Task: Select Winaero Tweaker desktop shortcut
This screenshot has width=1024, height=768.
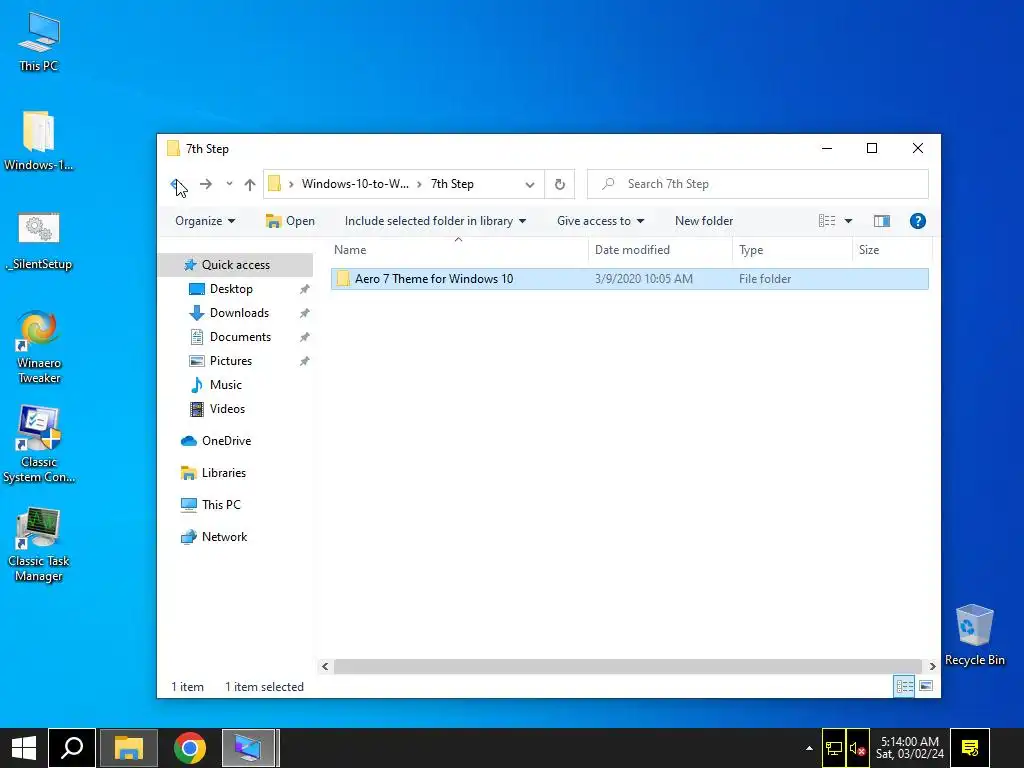Action: [x=39, y=347]
